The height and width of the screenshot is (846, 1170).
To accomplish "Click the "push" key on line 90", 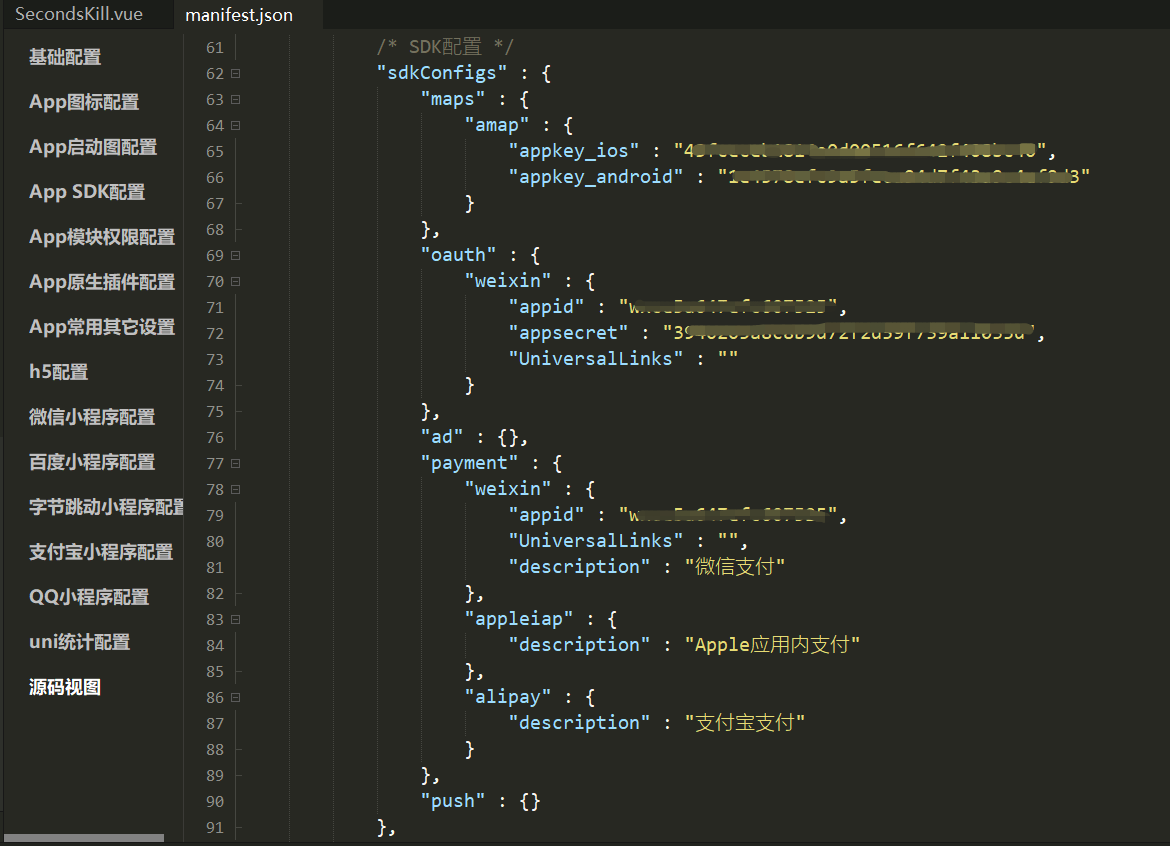I will pyautogui.click(x=453, y=800).
